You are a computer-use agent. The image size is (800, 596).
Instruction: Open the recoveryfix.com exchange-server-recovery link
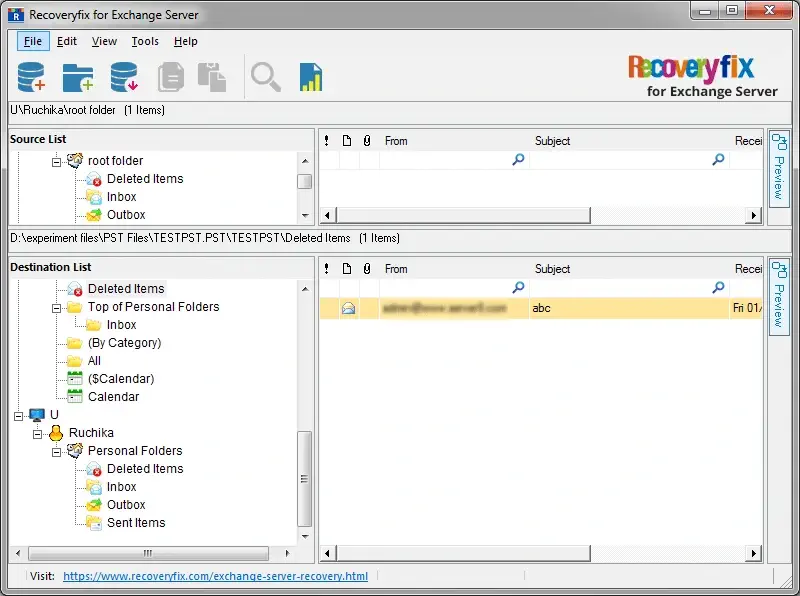click(x=215, y=576)
